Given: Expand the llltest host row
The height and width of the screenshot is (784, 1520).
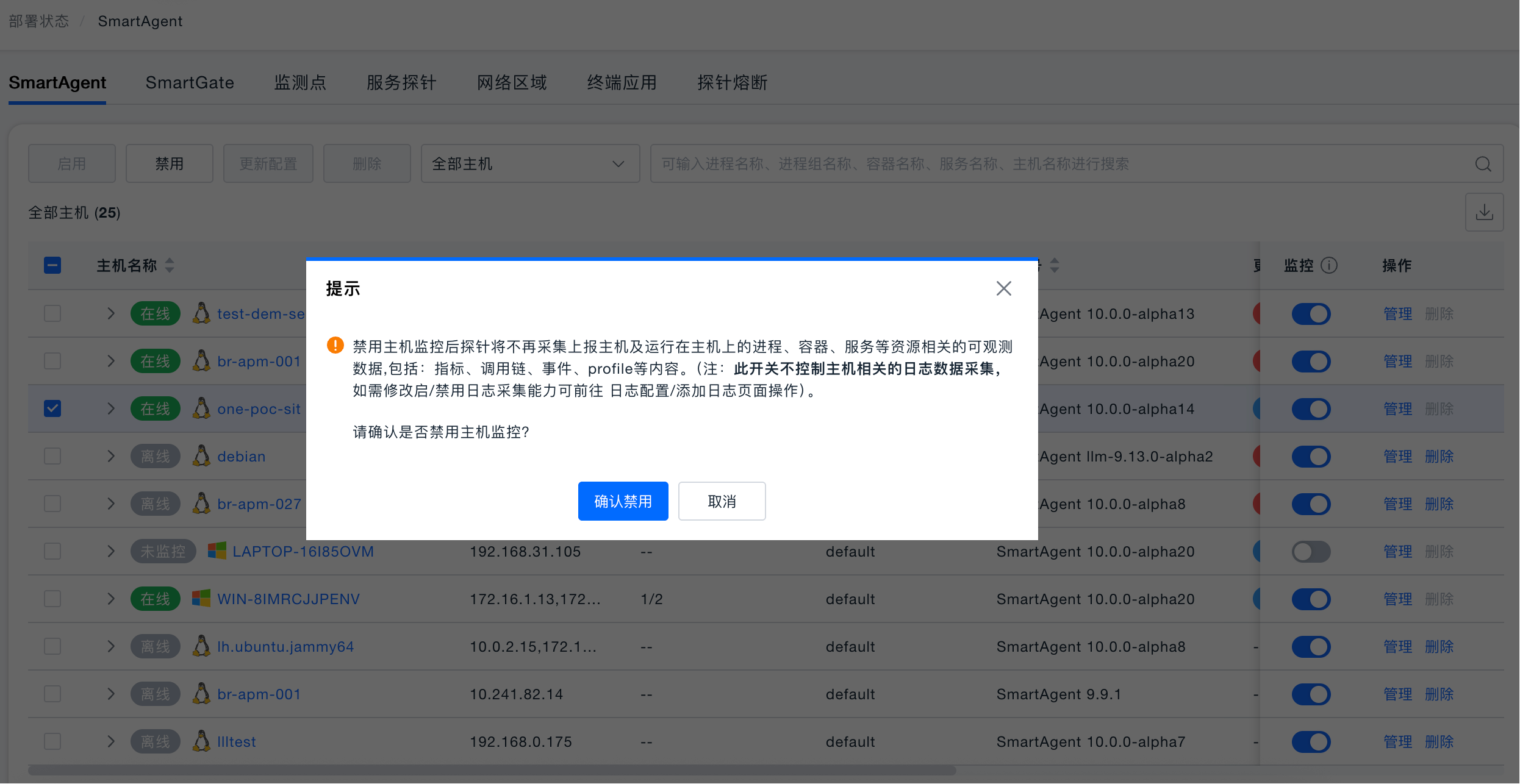Looking at the screenshot, I should tap(110, 741).
